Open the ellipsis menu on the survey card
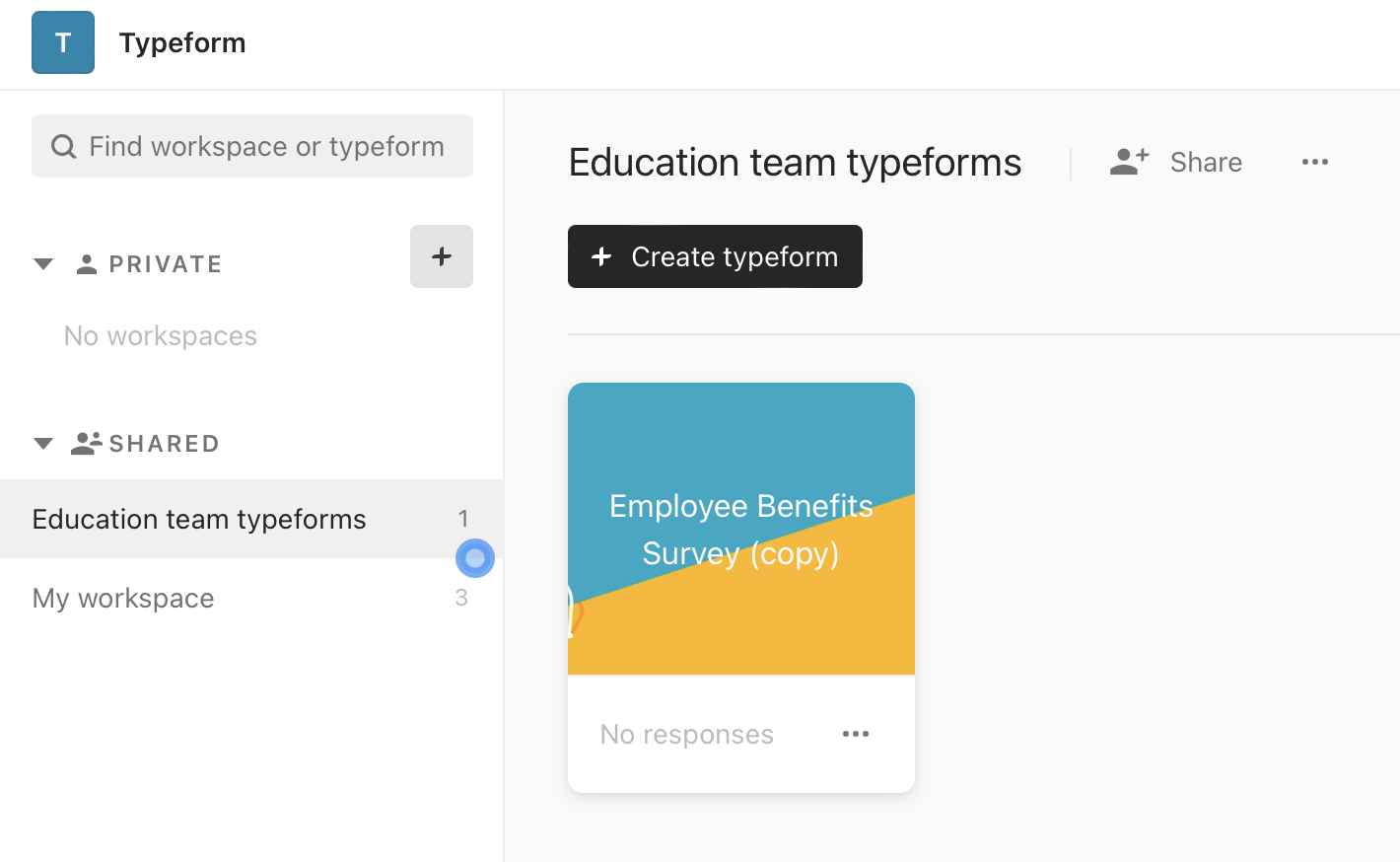This screenshot has width=1400, height=862. coord(856,734)
